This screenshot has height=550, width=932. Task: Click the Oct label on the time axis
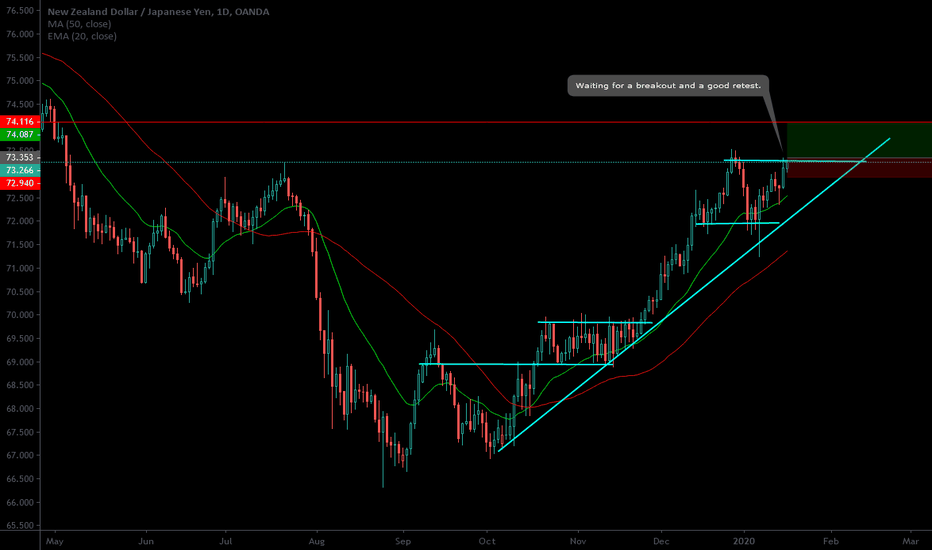pyautogui.click(x=488, y=540)
